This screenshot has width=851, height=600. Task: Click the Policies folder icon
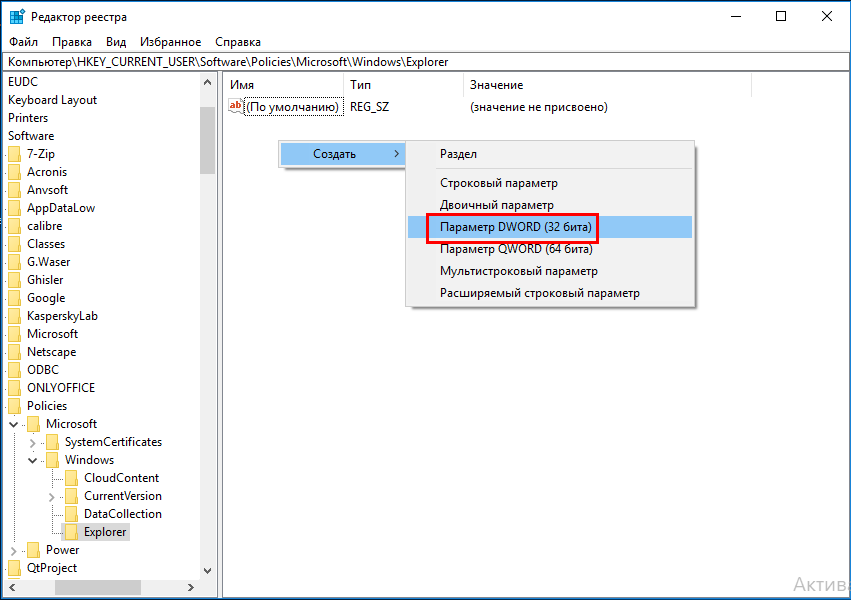15,406
